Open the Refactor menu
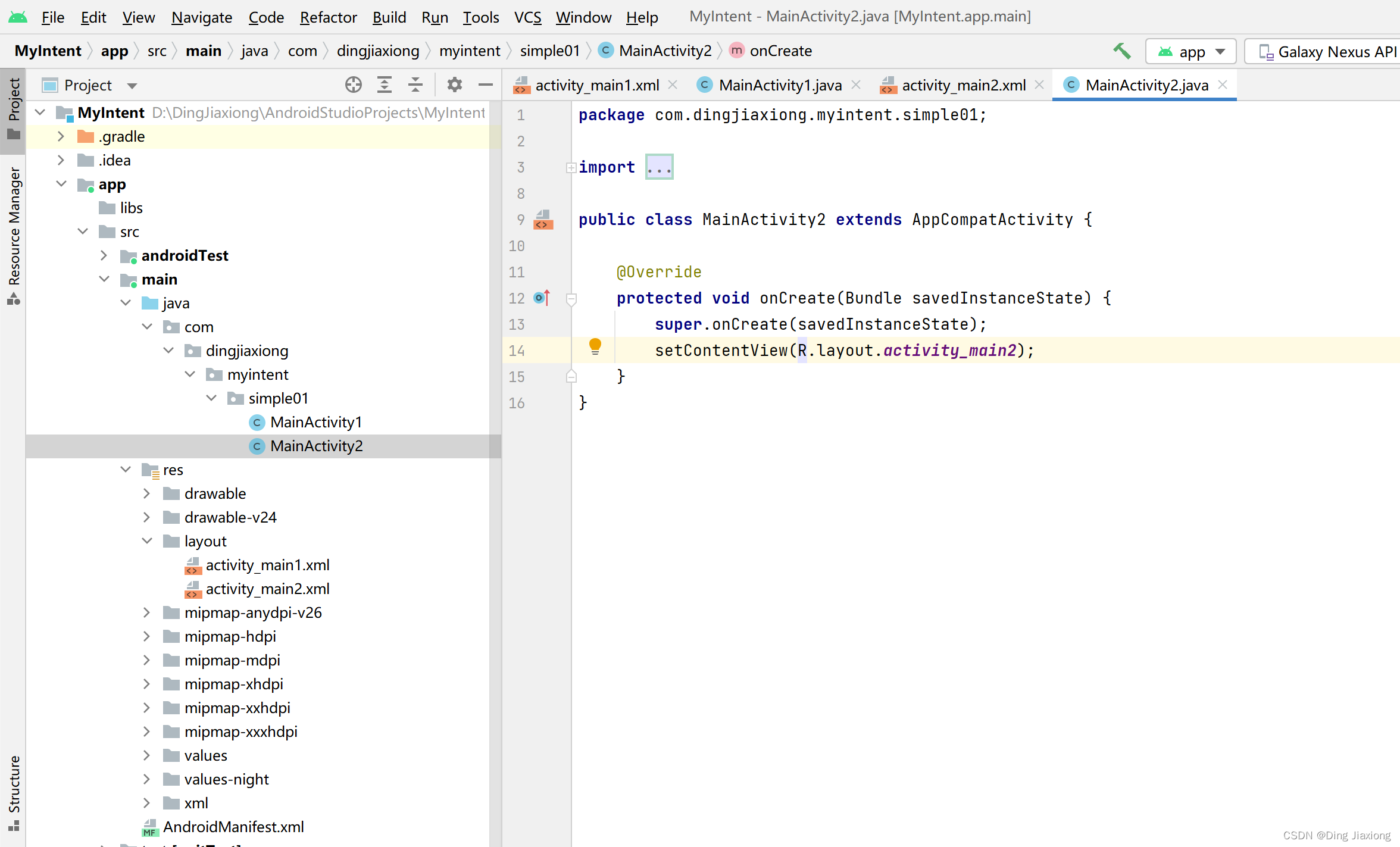Image resolution: width=1400 pixels, height=847 pixels. 328,17
